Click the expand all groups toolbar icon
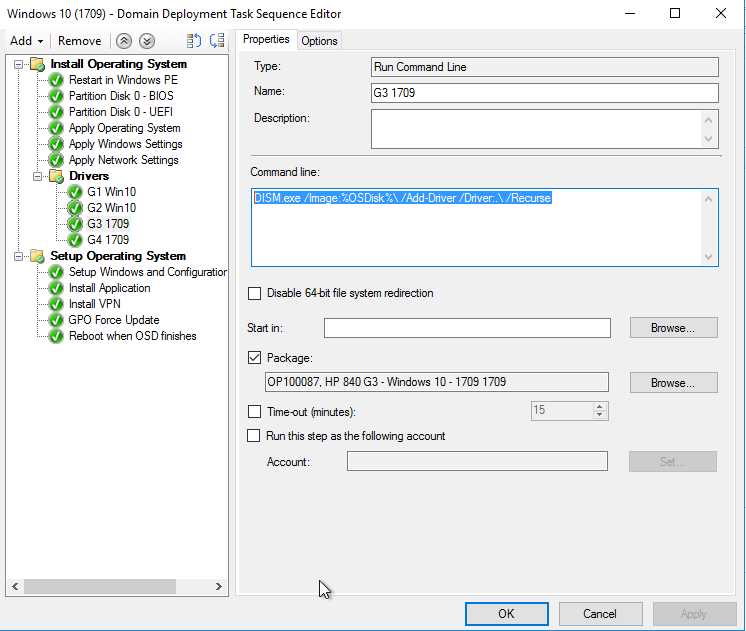This screenshot has width=746, height=631. tap(194, 41)
